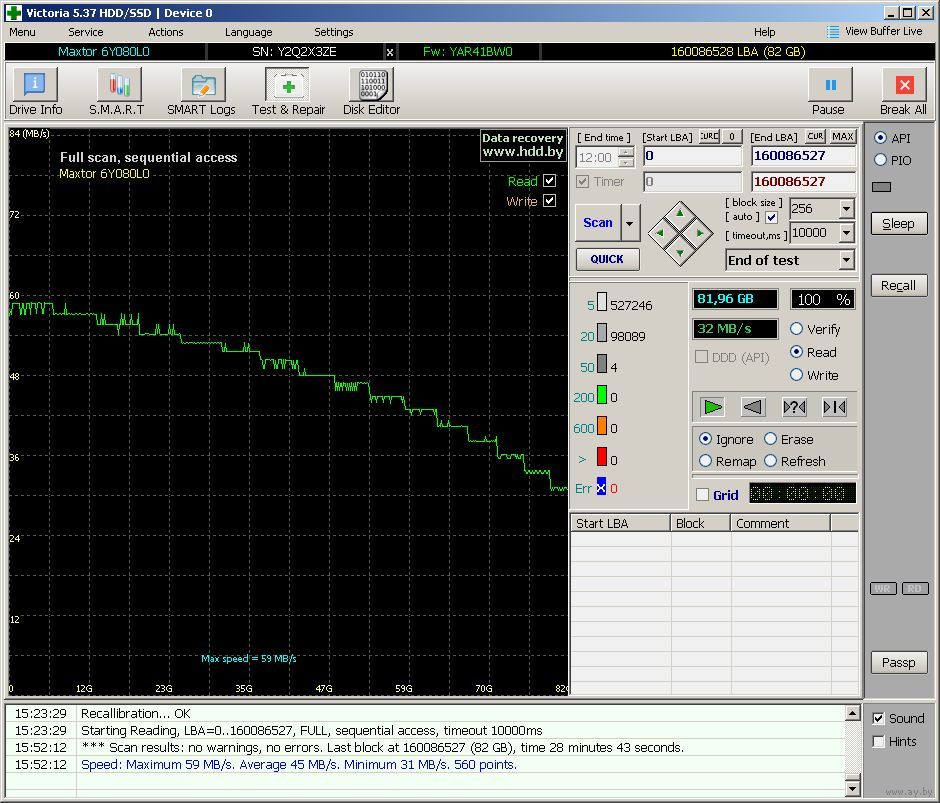
Task: Select the Write scan mode
Action: point(796,375)
